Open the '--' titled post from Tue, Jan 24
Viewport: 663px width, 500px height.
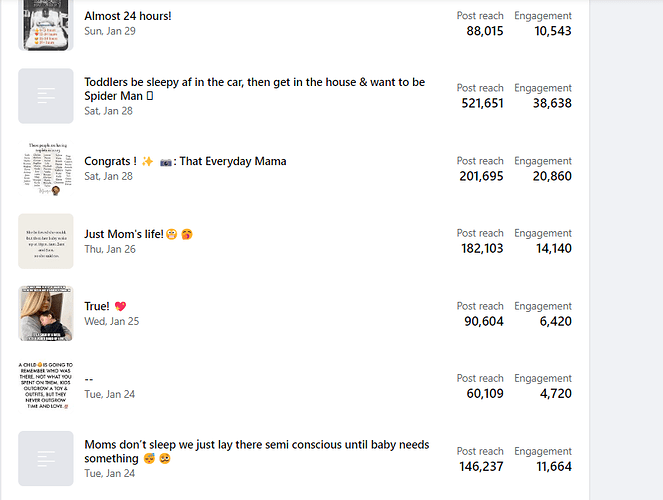pos(89,379)
